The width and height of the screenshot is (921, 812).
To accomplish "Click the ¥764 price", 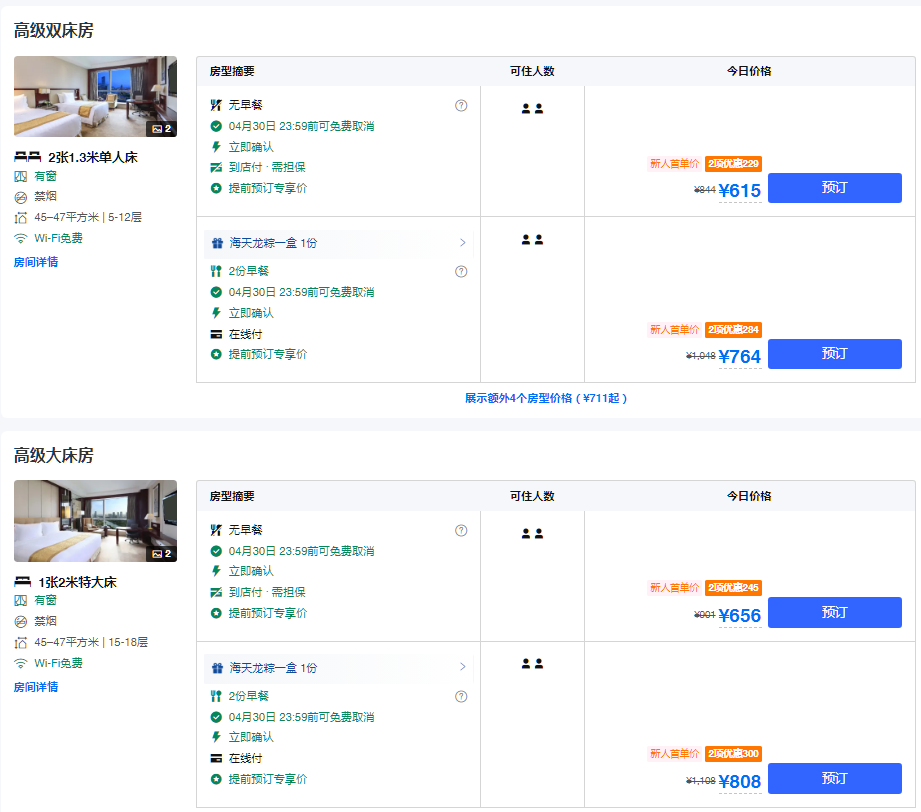I will (x=740, y=357).
